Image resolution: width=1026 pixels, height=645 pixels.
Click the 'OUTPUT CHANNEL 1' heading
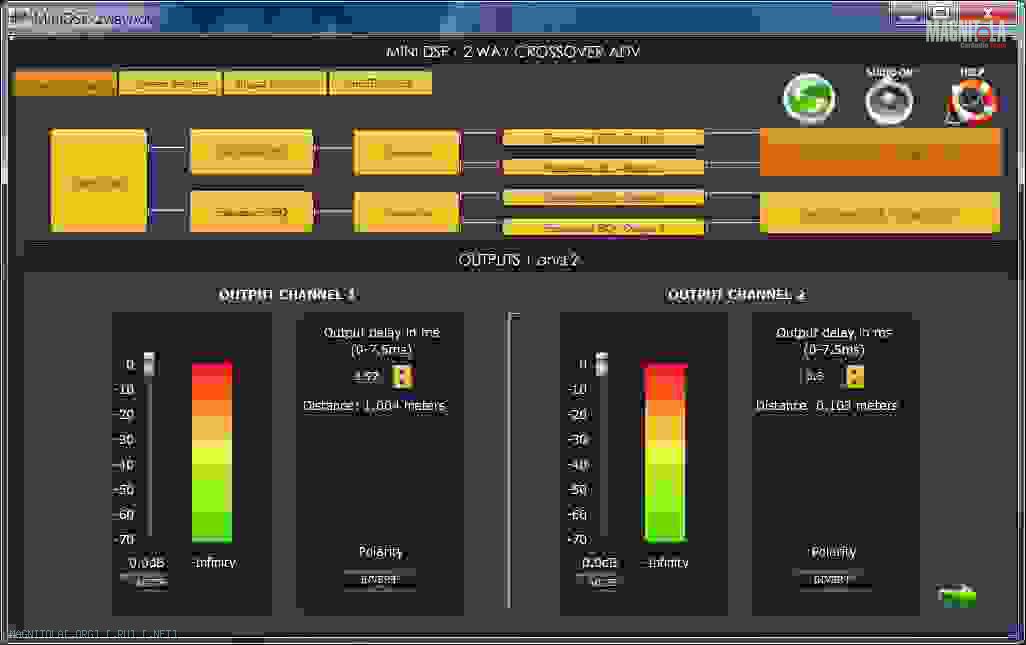pos(288,295)
